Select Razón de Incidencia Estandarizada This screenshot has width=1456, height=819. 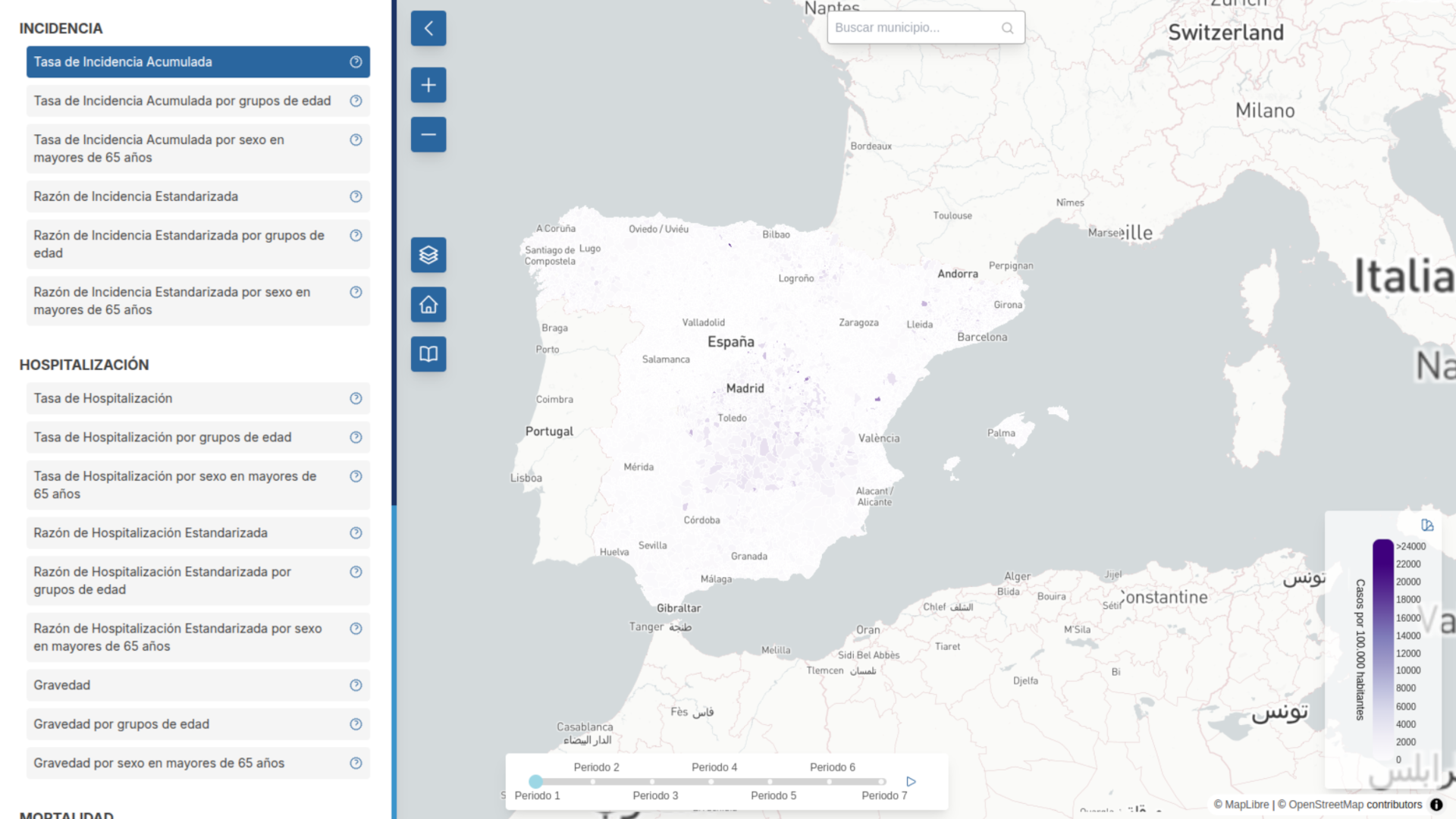pos(198,196)
